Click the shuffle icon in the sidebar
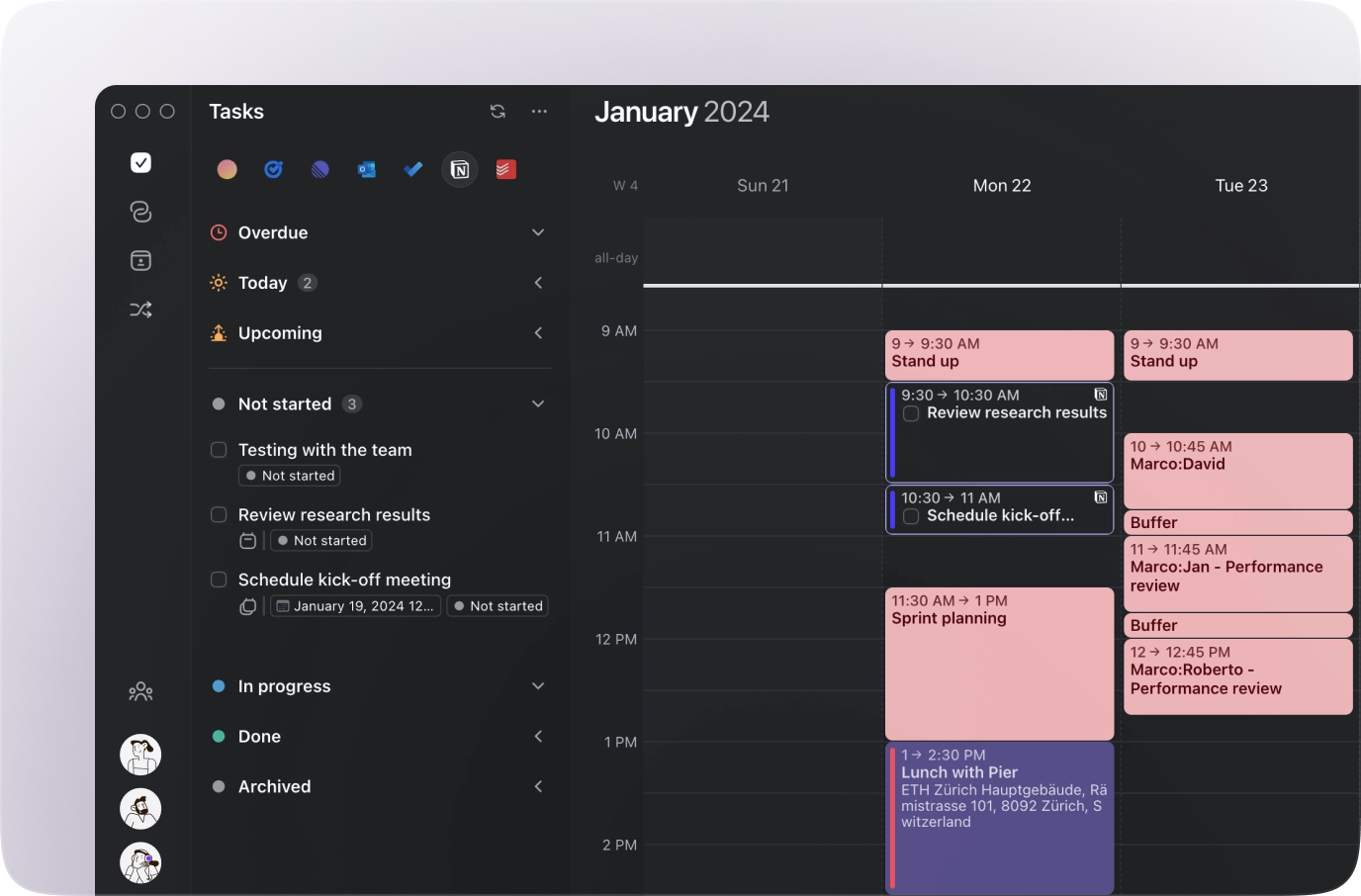The width and height of the screenshot is (1361, 896). point(140,311)
